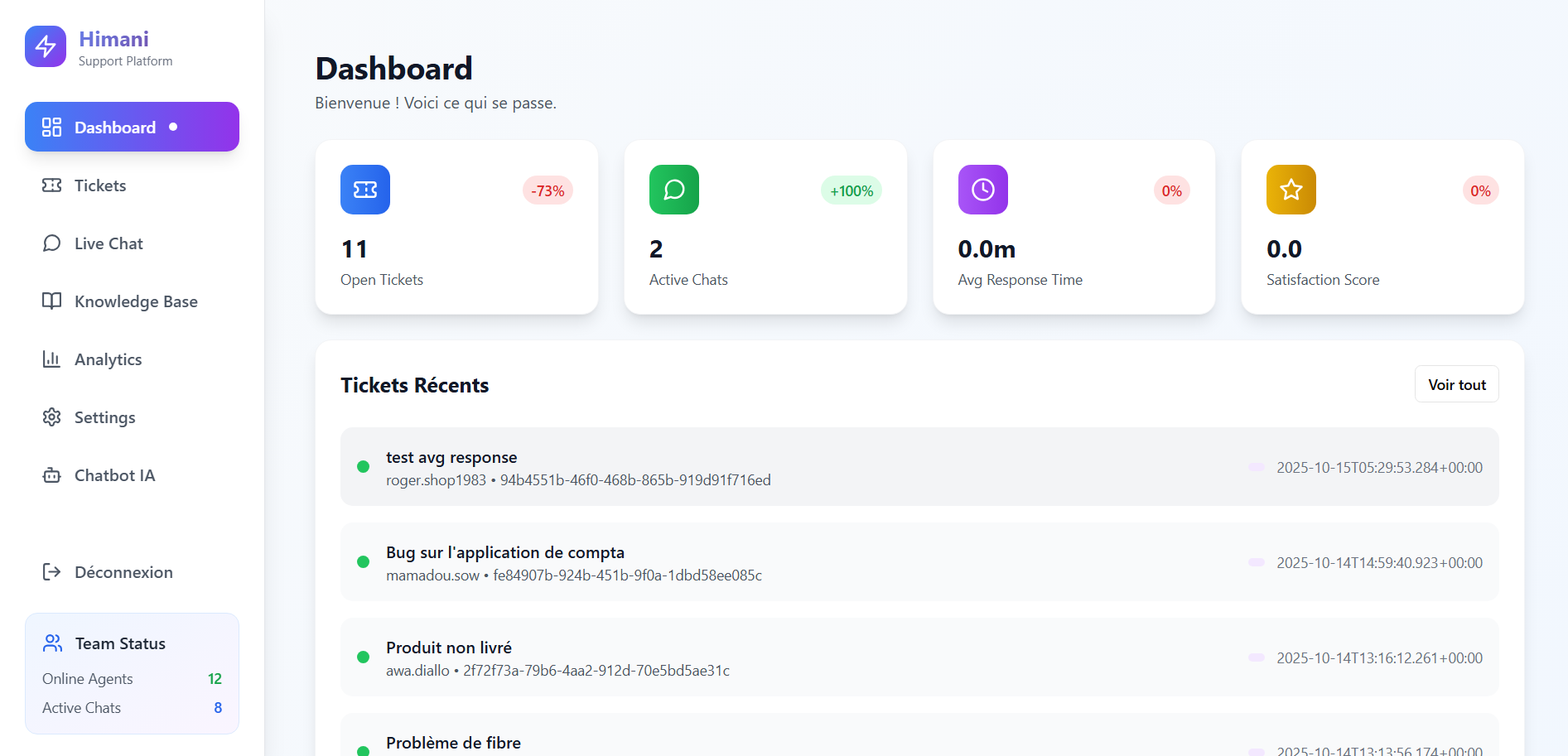Image resolution: width=1568 pixels, height=756 pixels.
Task: Open the Open Tickets stat card
Action: [456, 227]
